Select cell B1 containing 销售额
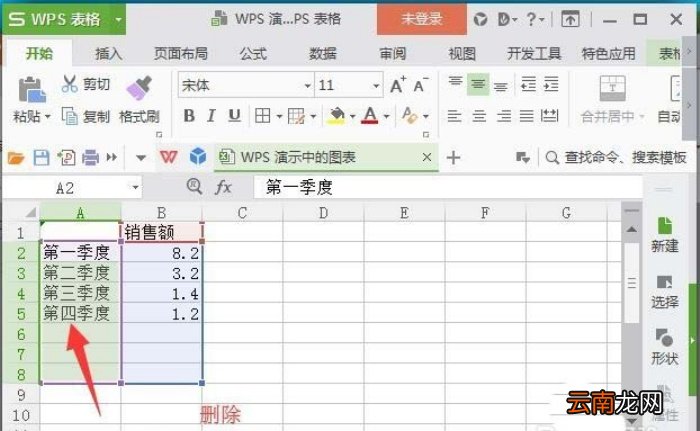Screen dimensions: 700x431 point(162,232)
